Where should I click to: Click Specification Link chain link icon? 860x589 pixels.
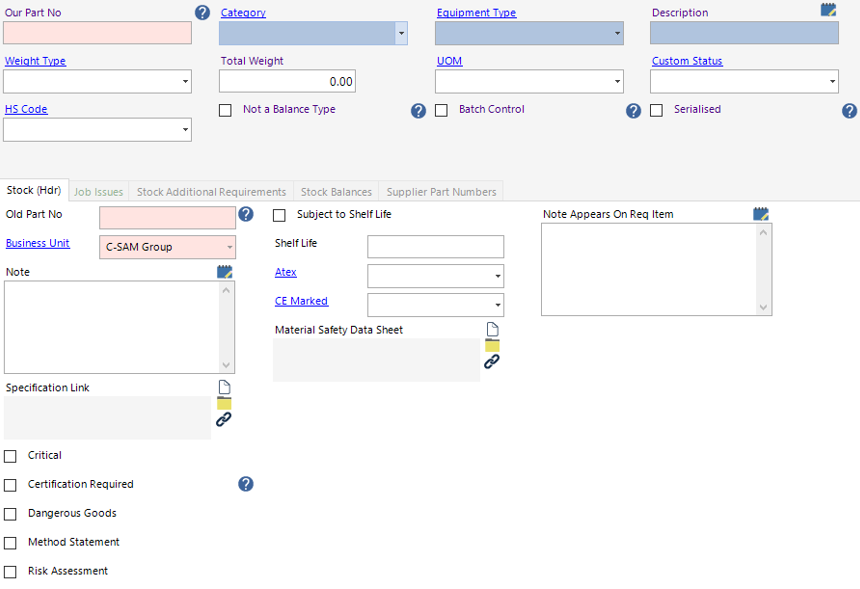[224, 420]
